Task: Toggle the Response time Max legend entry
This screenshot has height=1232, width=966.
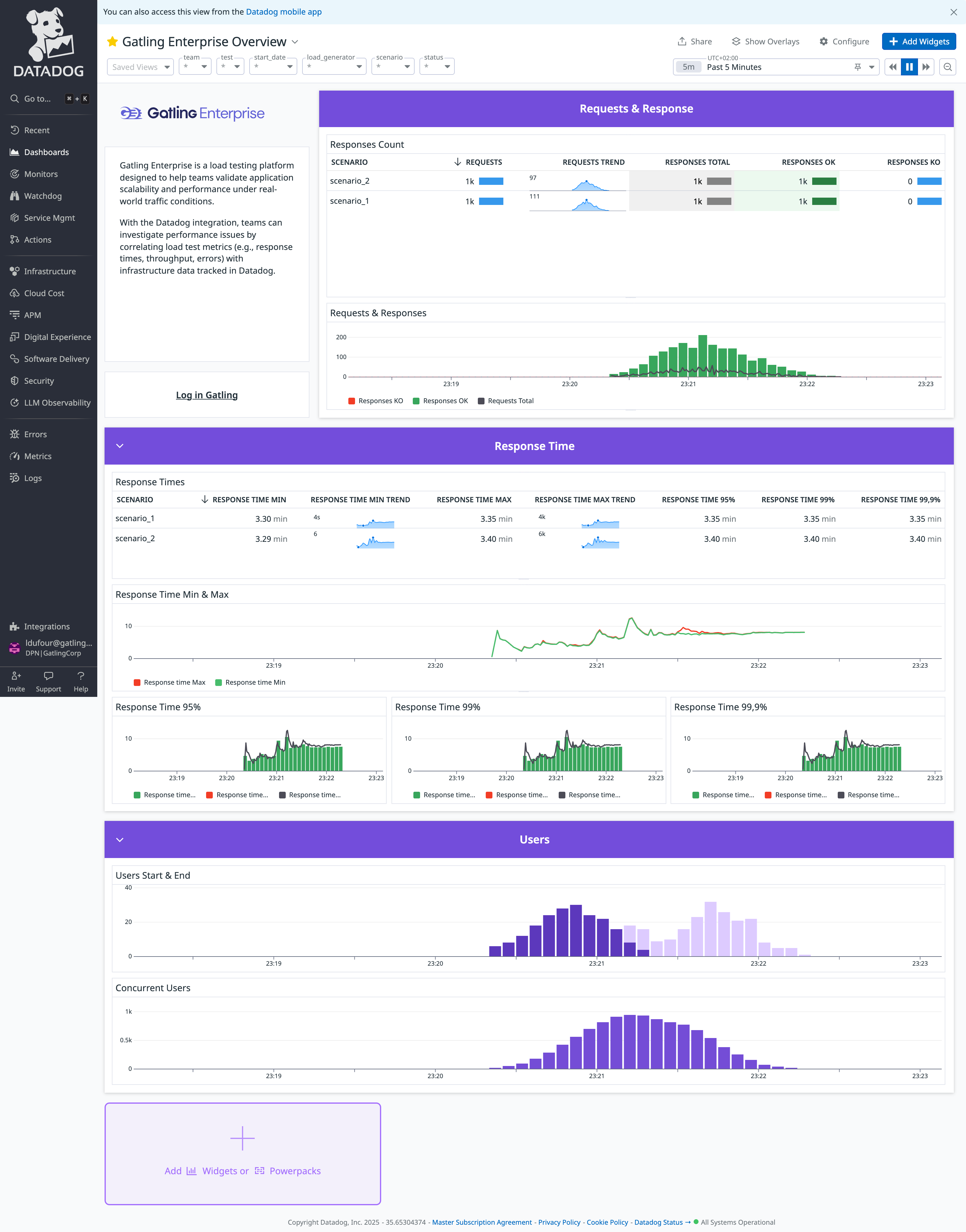Action: tap(169, 682)
